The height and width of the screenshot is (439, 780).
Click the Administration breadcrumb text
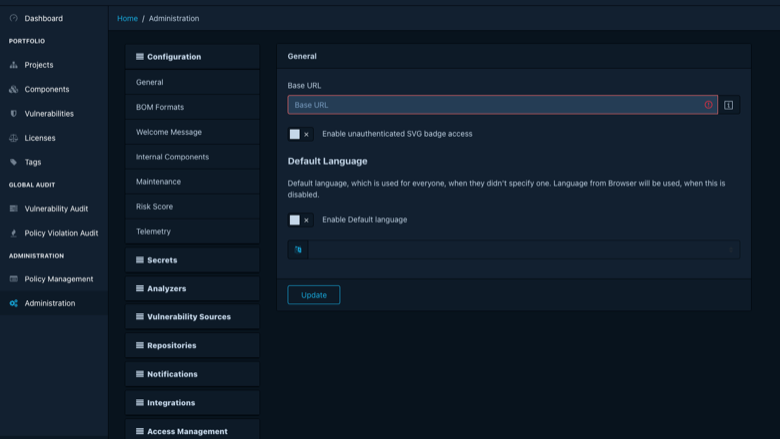click(x=174, y=18)
